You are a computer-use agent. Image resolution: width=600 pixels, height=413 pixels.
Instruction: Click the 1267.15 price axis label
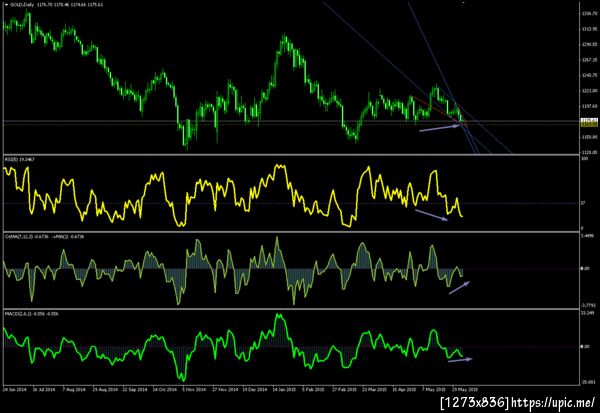tap(589, 60)
